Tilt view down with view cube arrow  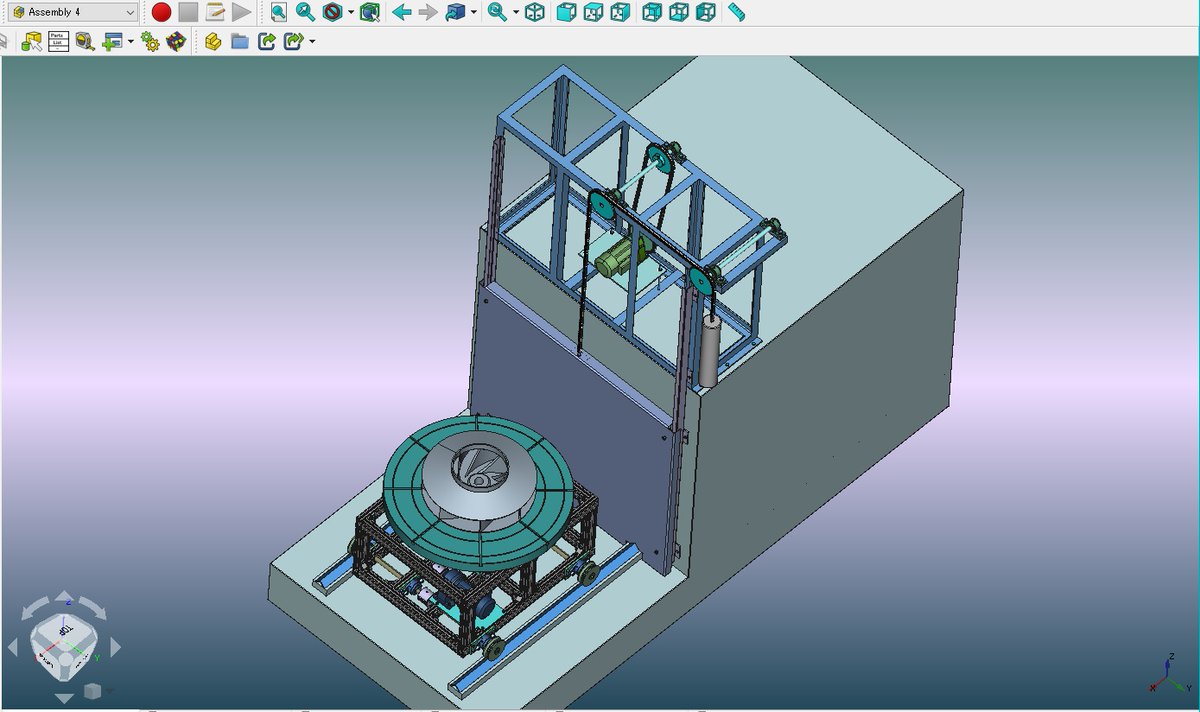(x=64, y=697)
